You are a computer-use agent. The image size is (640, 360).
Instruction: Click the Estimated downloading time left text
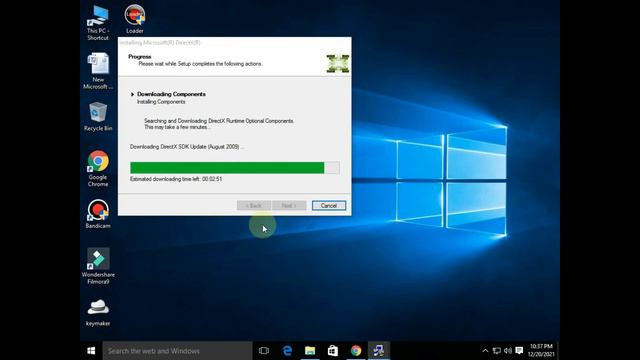[176, 179]
